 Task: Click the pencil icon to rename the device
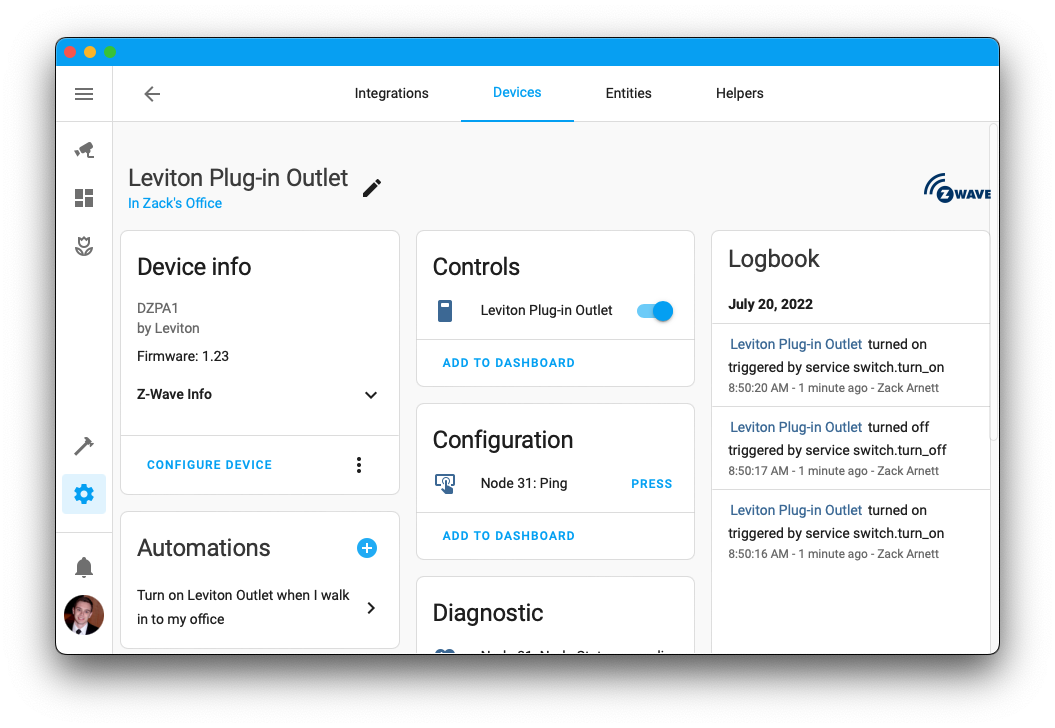click(371, 188)
